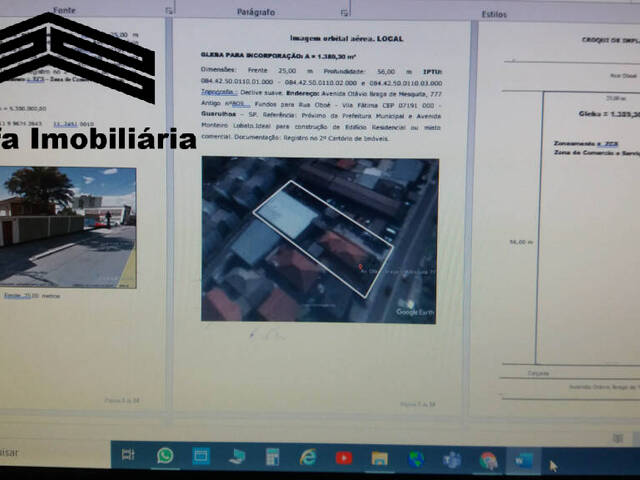Open WhatsApp from the taskbar
Viewport: 640px width, 480px height.
click(x=165, y=456)
